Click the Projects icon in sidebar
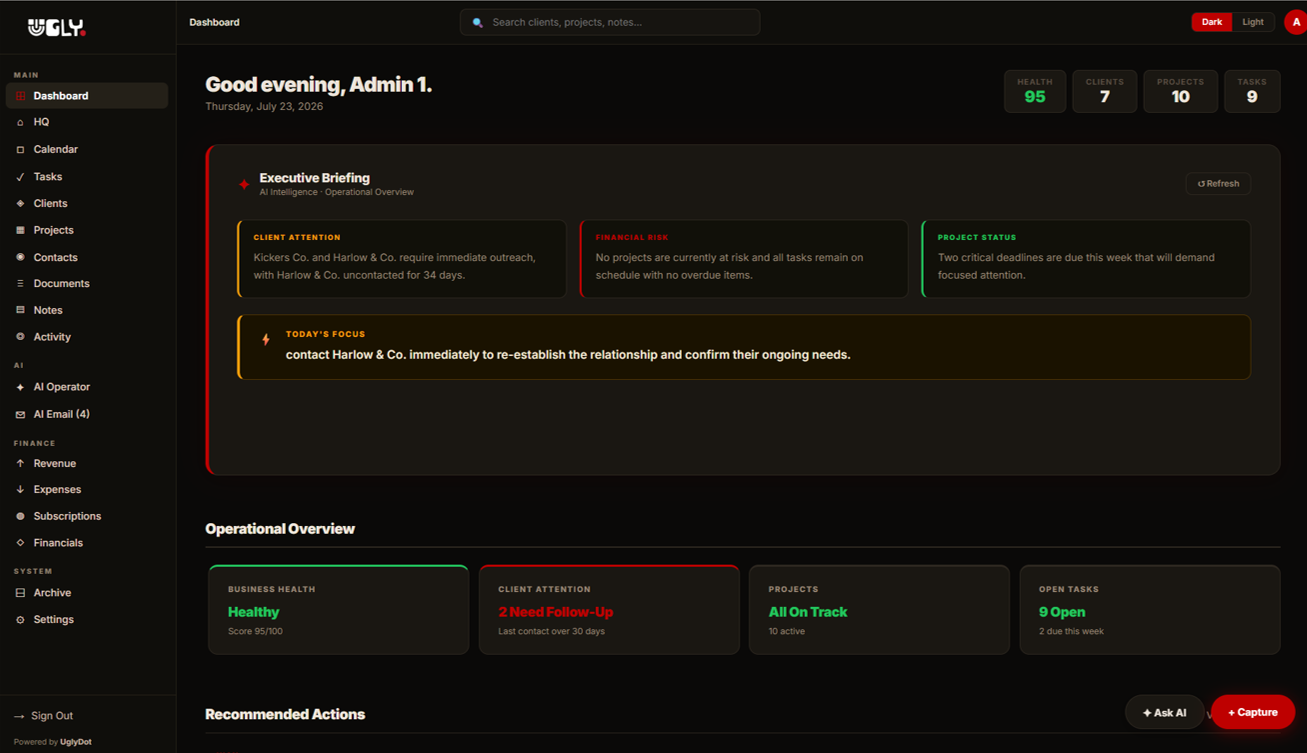This screenshot has height=753, width=1307. [20, 230]
